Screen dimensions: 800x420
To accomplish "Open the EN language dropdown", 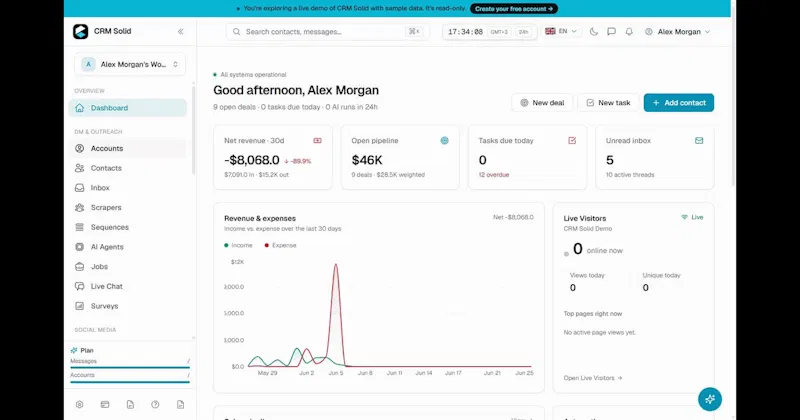I will tap(561, 32).
